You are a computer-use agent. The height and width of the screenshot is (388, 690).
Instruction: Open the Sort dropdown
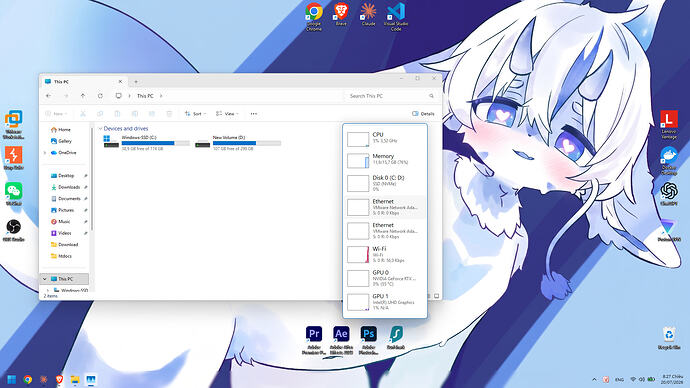tap(195, 113)
